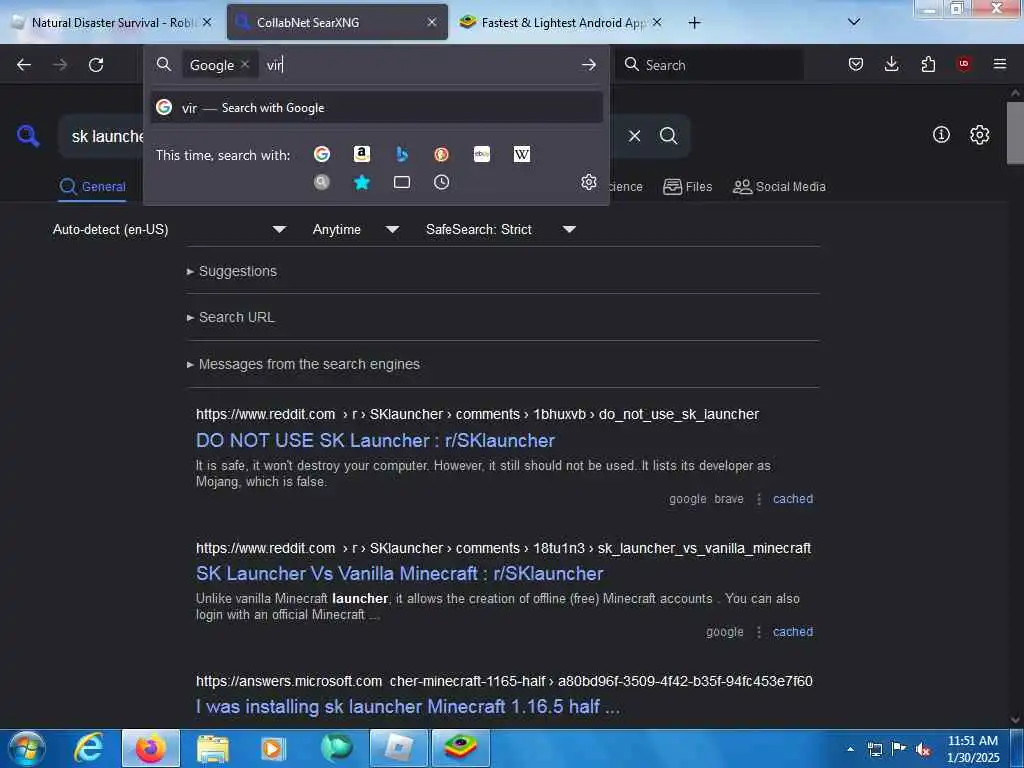Open SafeSearch: Strict dropdown
Viewport: 1024px width, 768px height.
point(500,229)
